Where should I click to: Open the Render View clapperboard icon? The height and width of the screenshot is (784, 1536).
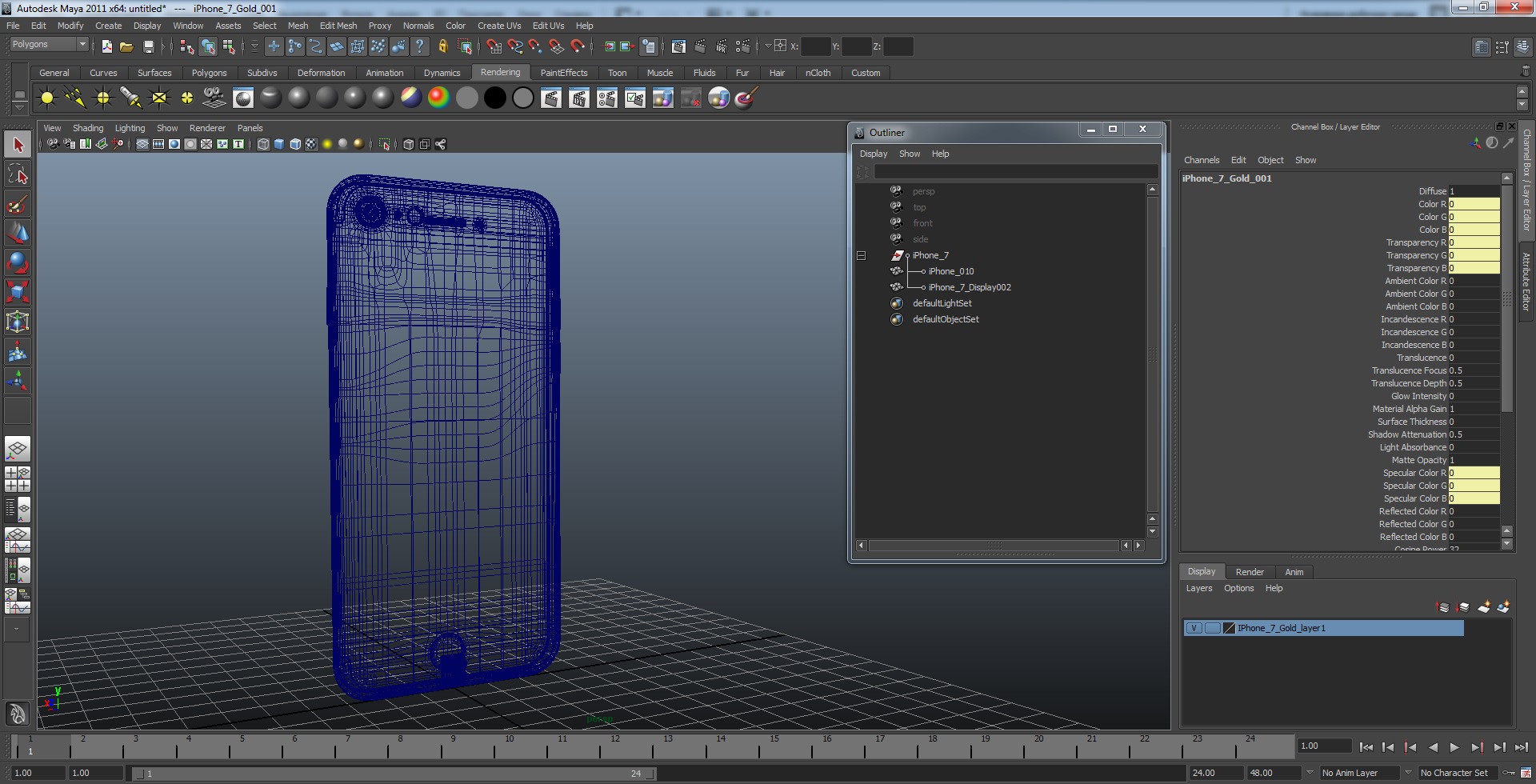(678, 46)
